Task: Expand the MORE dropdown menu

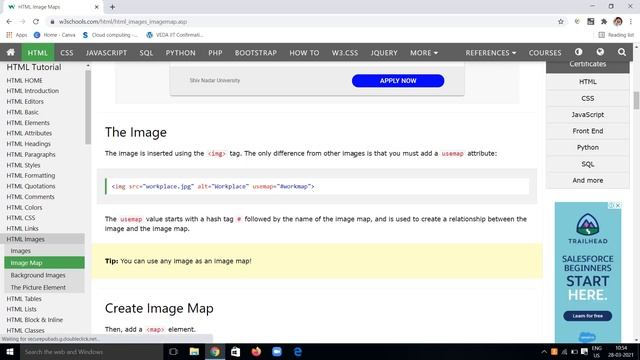Action: [x=424, y=53]
